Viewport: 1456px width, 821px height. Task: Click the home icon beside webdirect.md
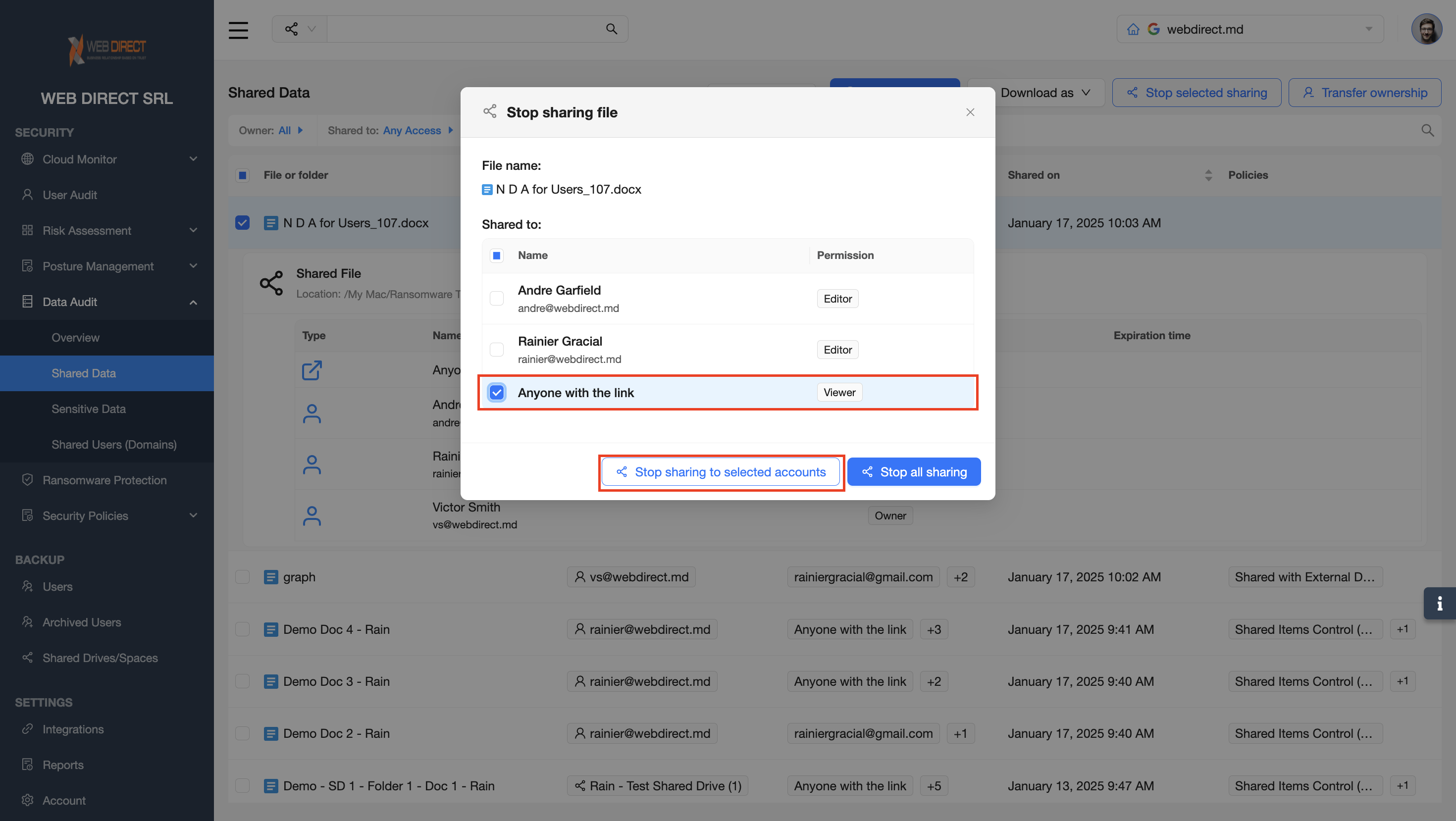(x=1133, y=29)
